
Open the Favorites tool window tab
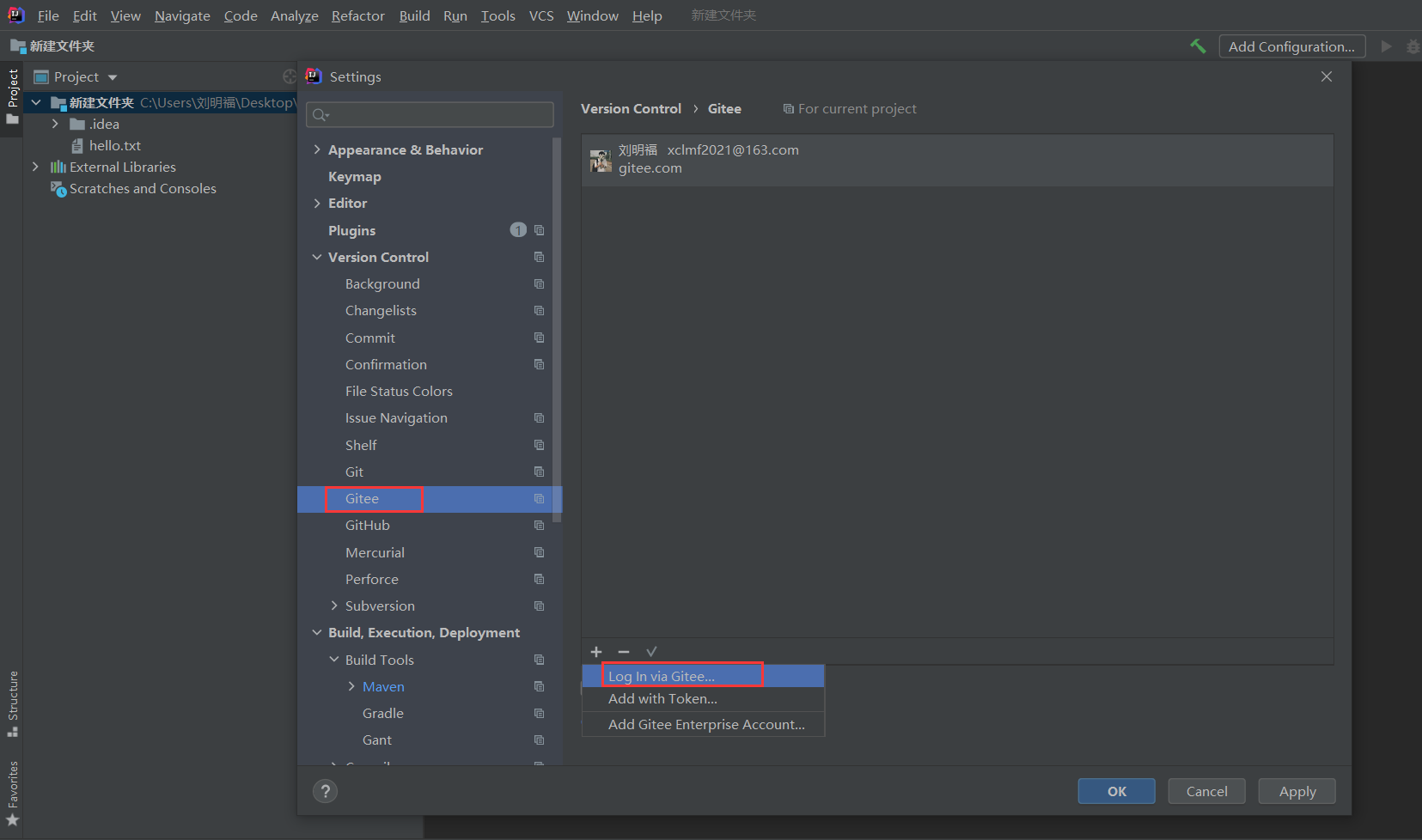12,794
